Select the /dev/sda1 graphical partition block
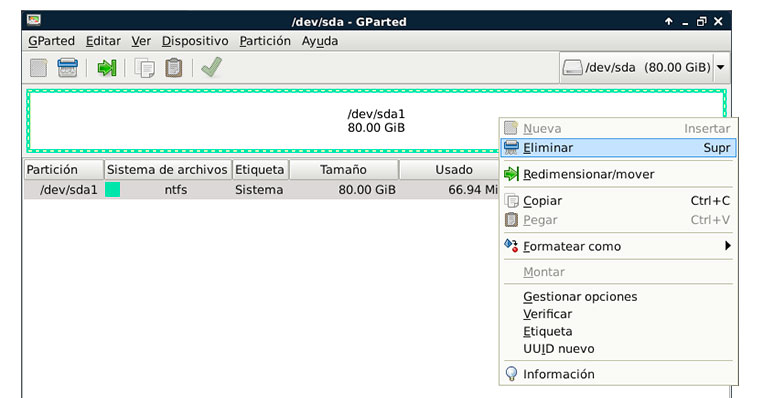Viewport: 760px width, 398px height. click(376, 121)
